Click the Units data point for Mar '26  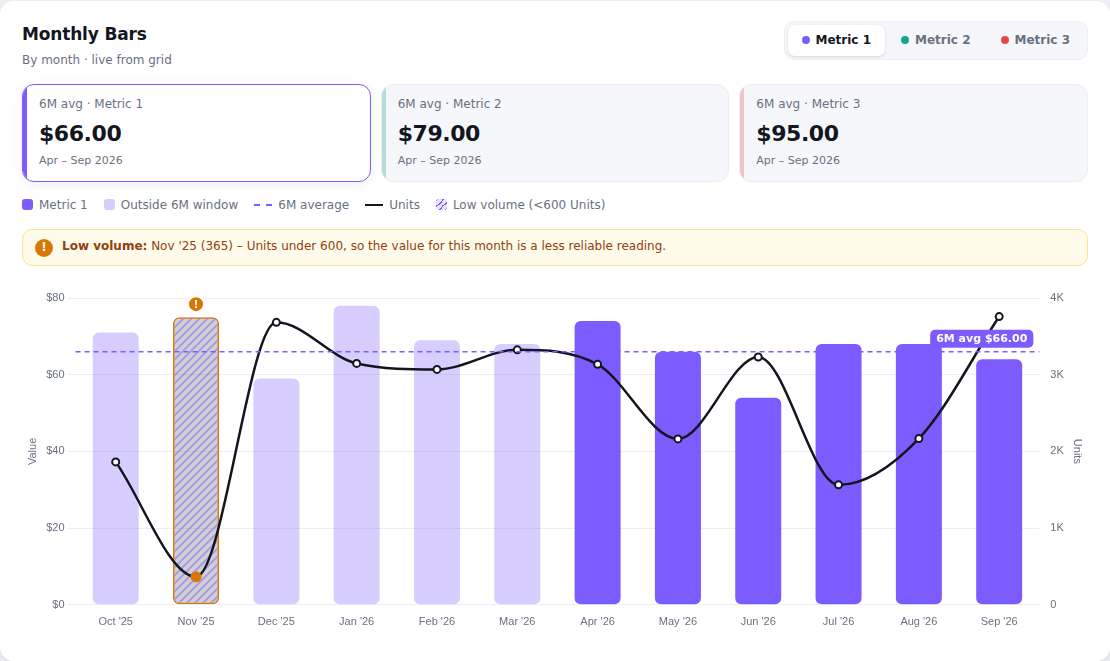tap(517, 350)
